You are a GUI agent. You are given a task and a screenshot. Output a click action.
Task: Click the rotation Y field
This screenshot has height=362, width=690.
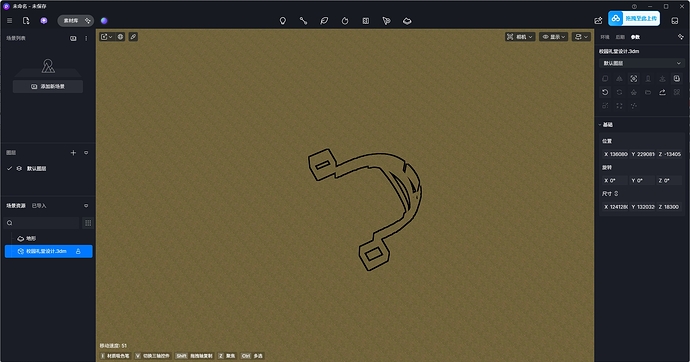pos(642,180)
